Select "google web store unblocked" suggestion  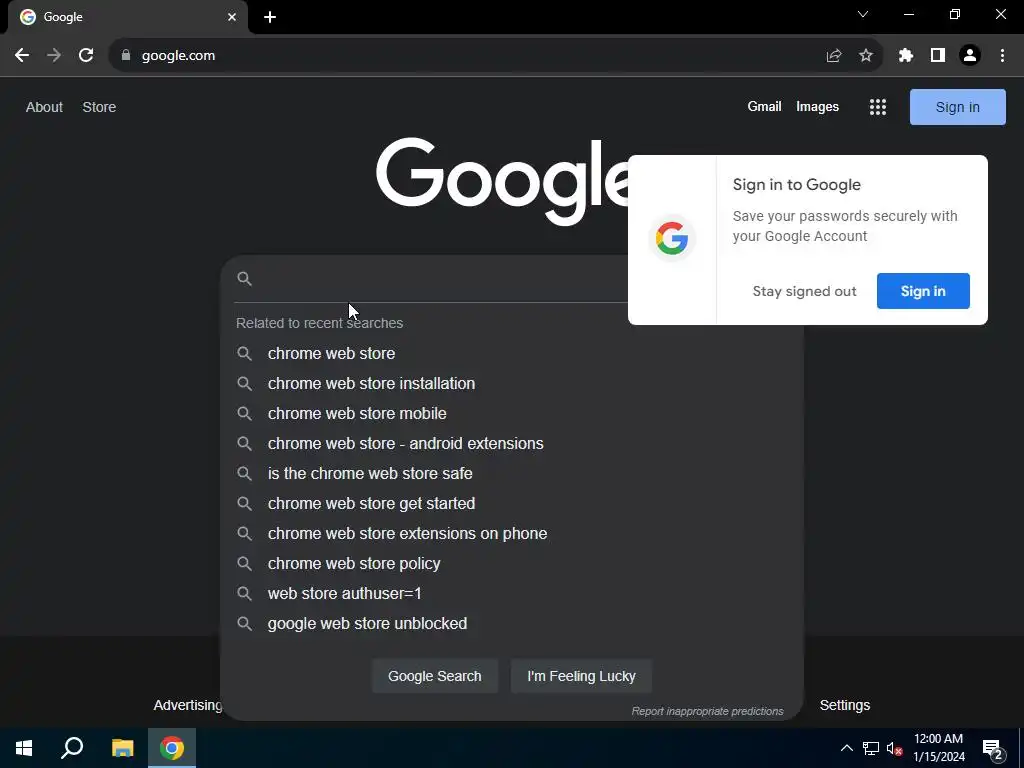pos(512,624)
